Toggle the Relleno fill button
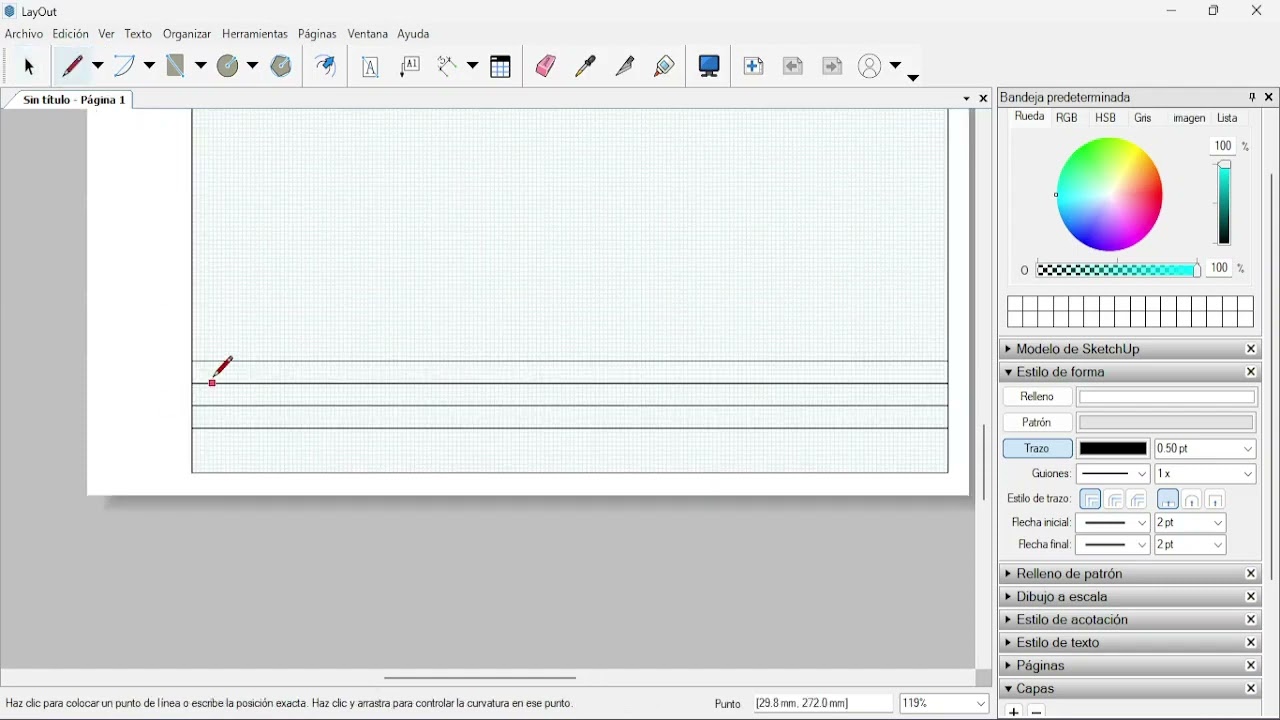The width and height of the screenshot is (1280, 720). 1038,397
